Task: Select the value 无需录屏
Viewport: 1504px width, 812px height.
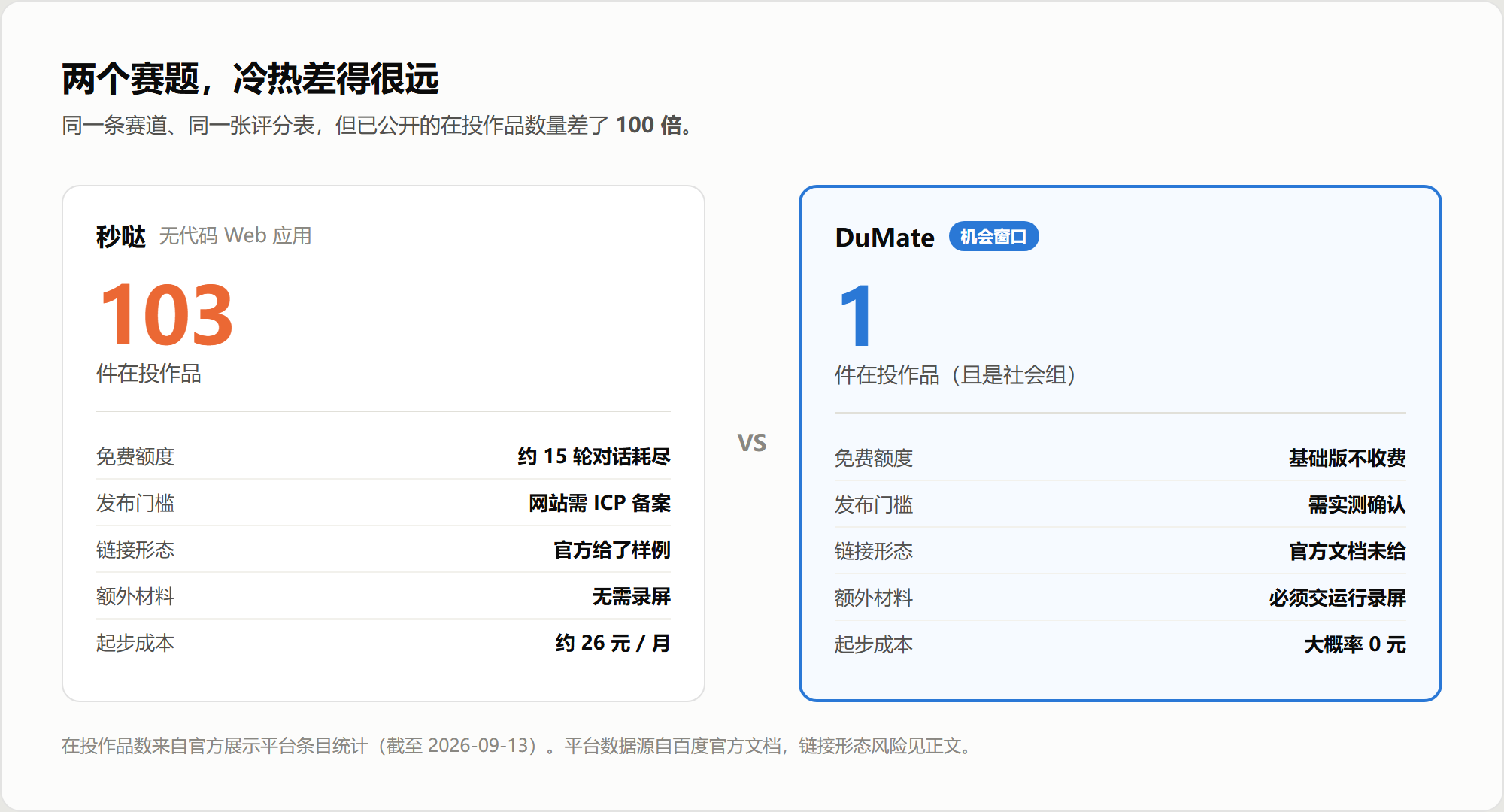Action: click(632, 596)
